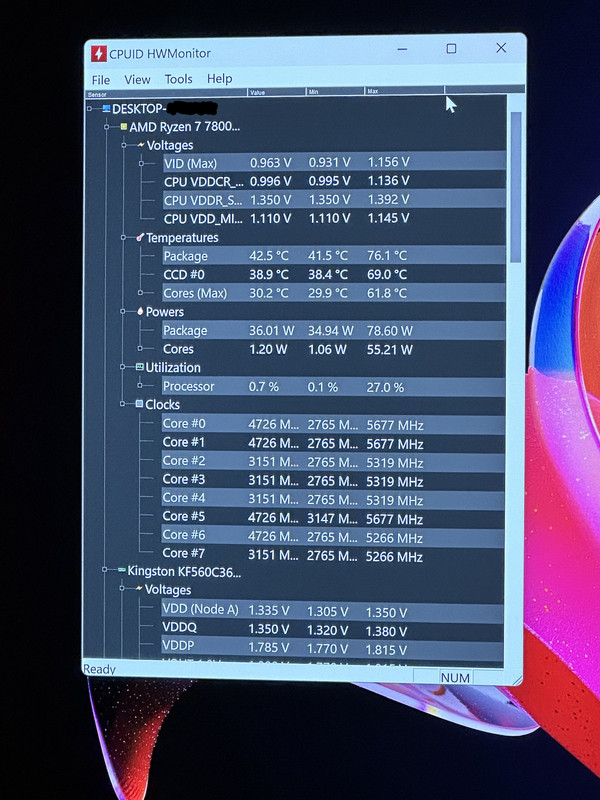Select the VDDP voltage row
Screen dimensions: 600x800
coord(332,647)
